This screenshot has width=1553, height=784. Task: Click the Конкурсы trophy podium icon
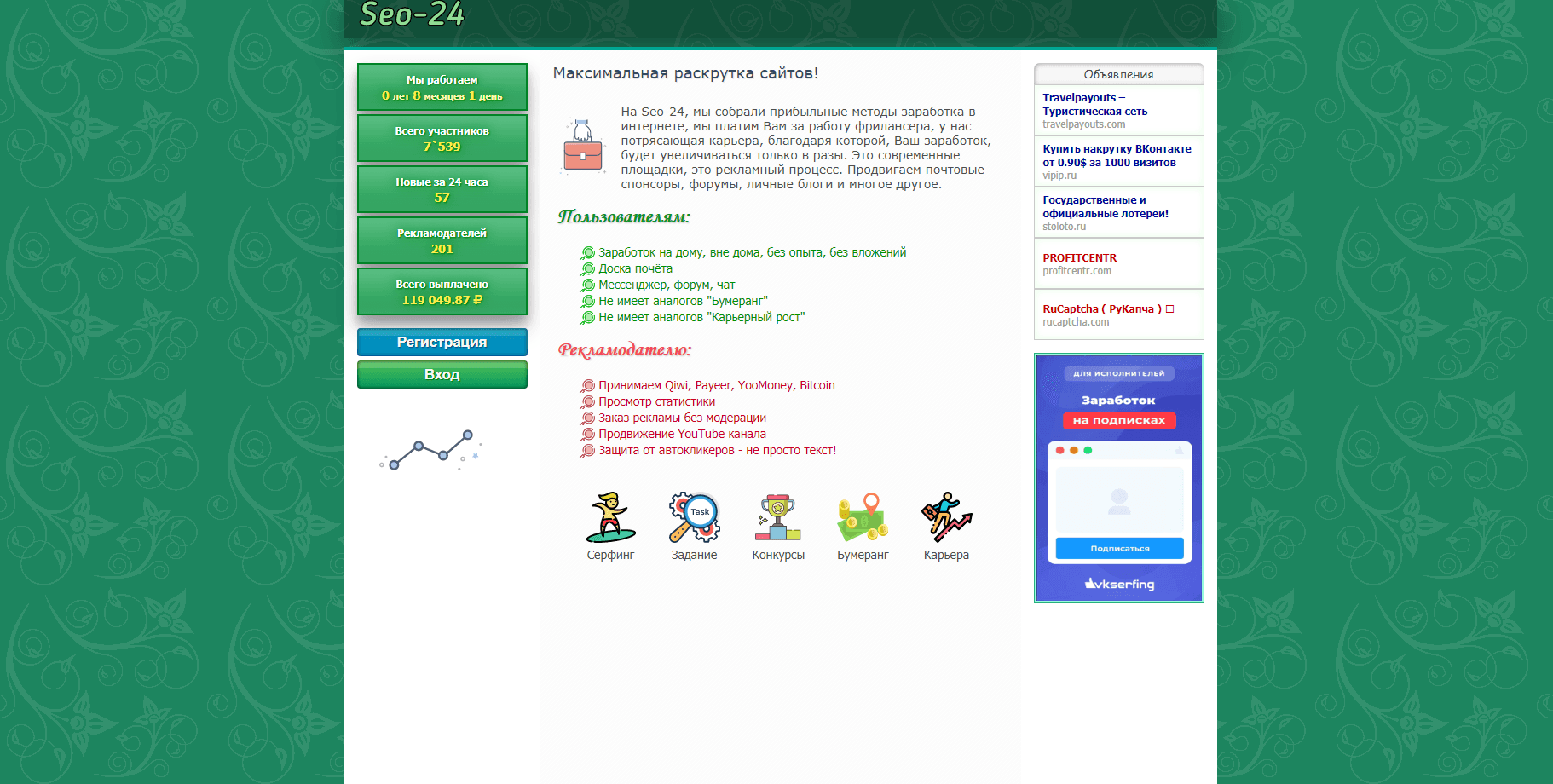pyautogui.click(x=777, y=518)
